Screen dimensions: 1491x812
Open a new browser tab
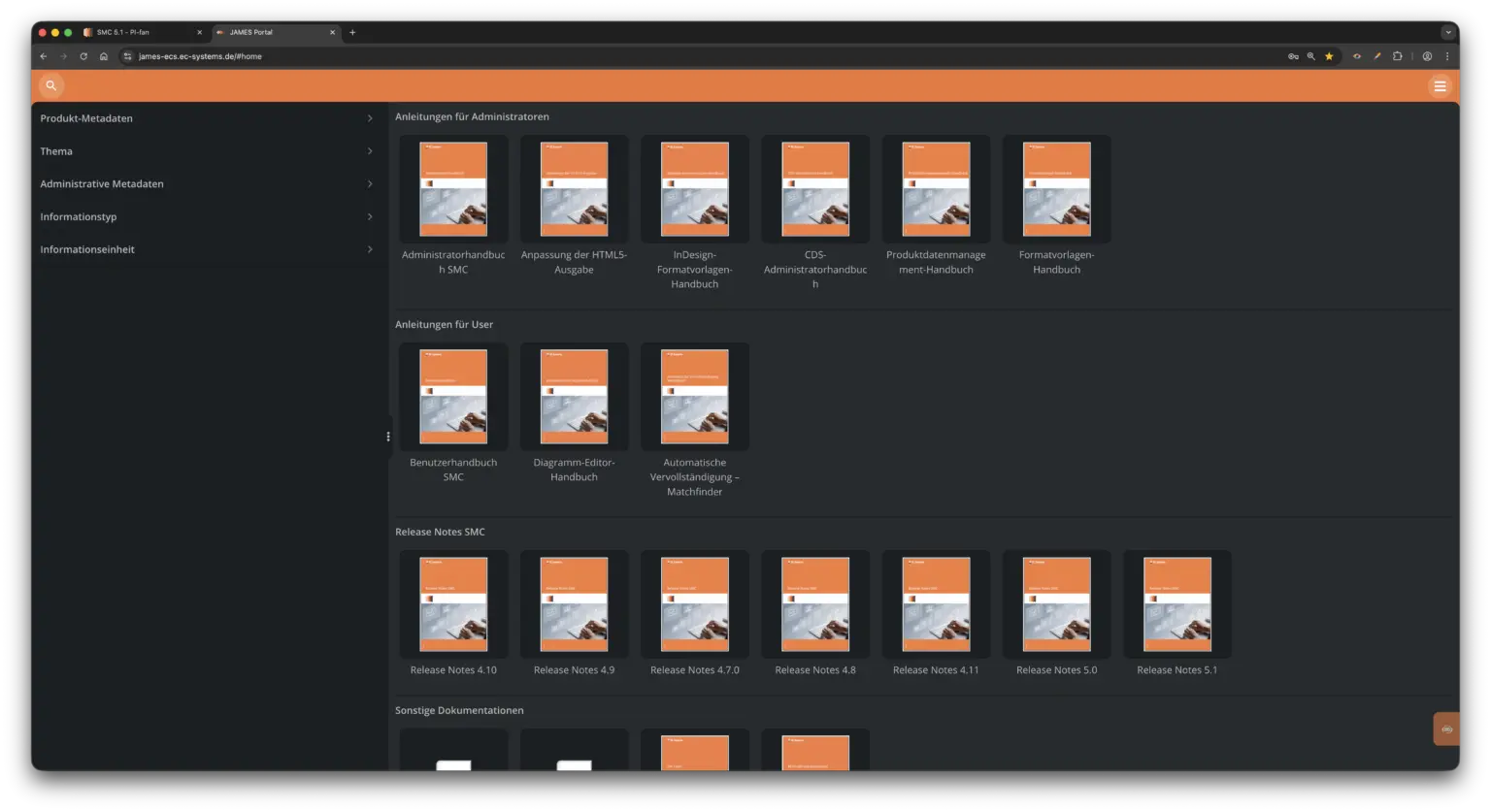pos(352,32)
